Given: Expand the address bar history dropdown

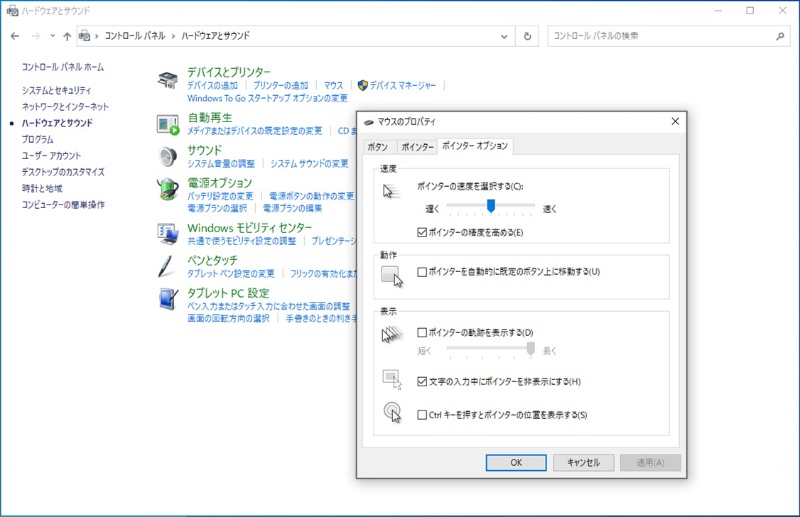Looking at the screenshot, I should tap(506, 36).
